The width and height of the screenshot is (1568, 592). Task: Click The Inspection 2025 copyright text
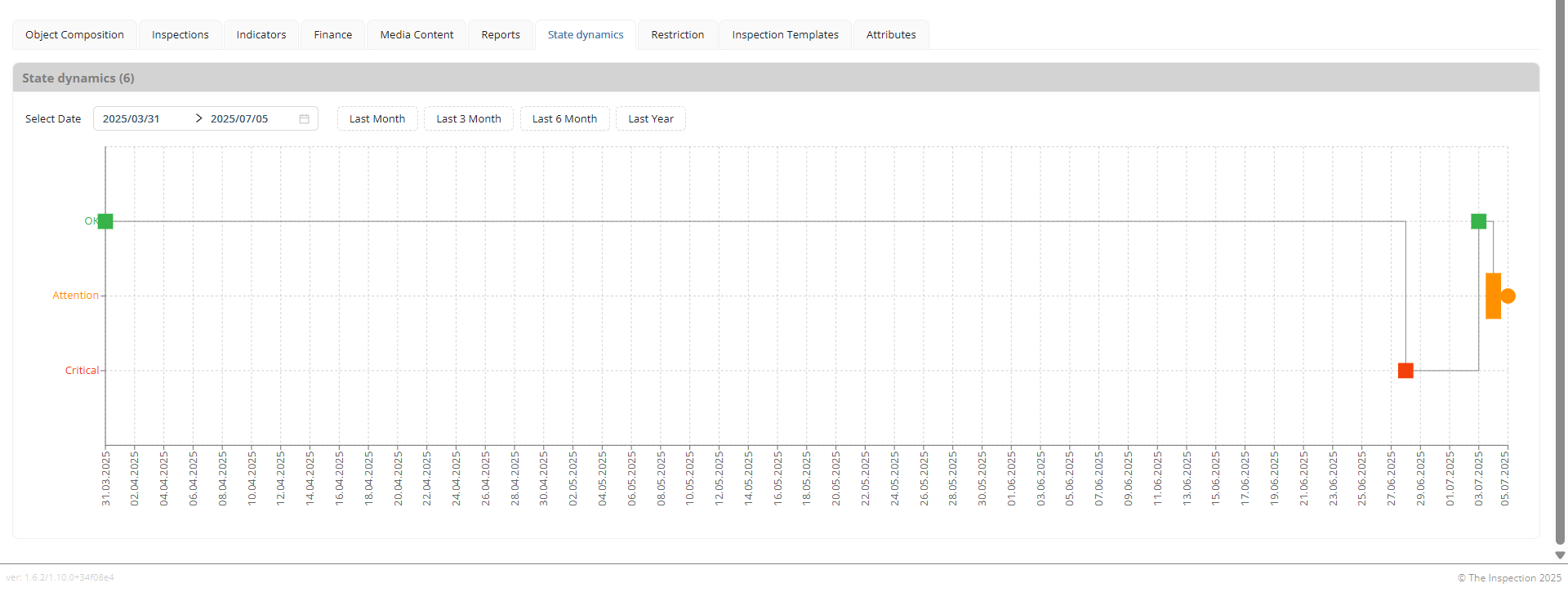(x=1509, y=578)
